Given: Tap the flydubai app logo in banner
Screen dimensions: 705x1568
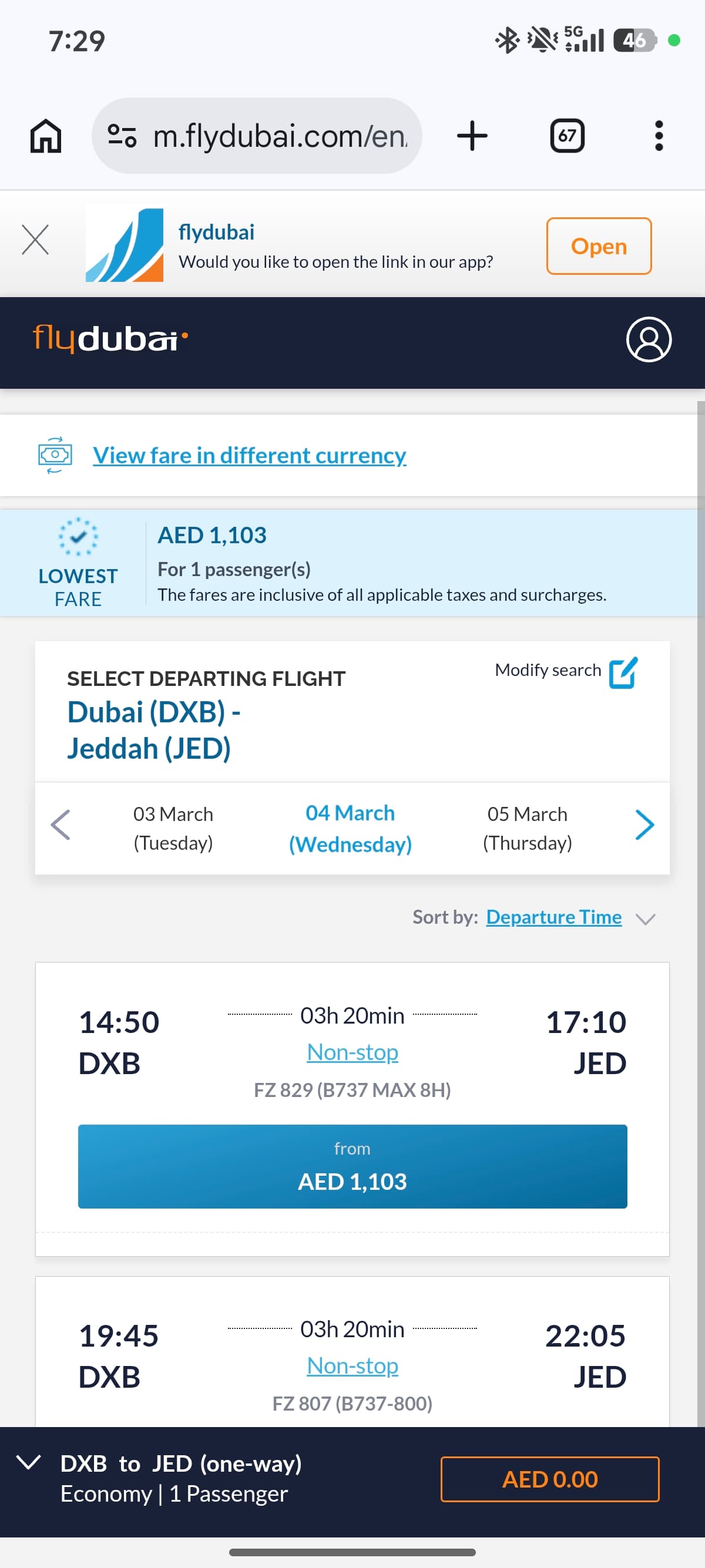Looking at the screenshot, I should [x=125, y=245].
